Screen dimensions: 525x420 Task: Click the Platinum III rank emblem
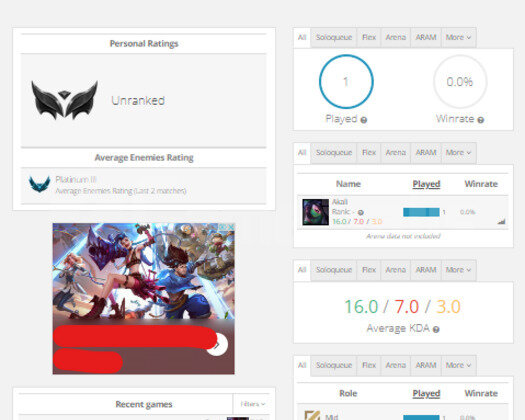(x=40, y=184)
